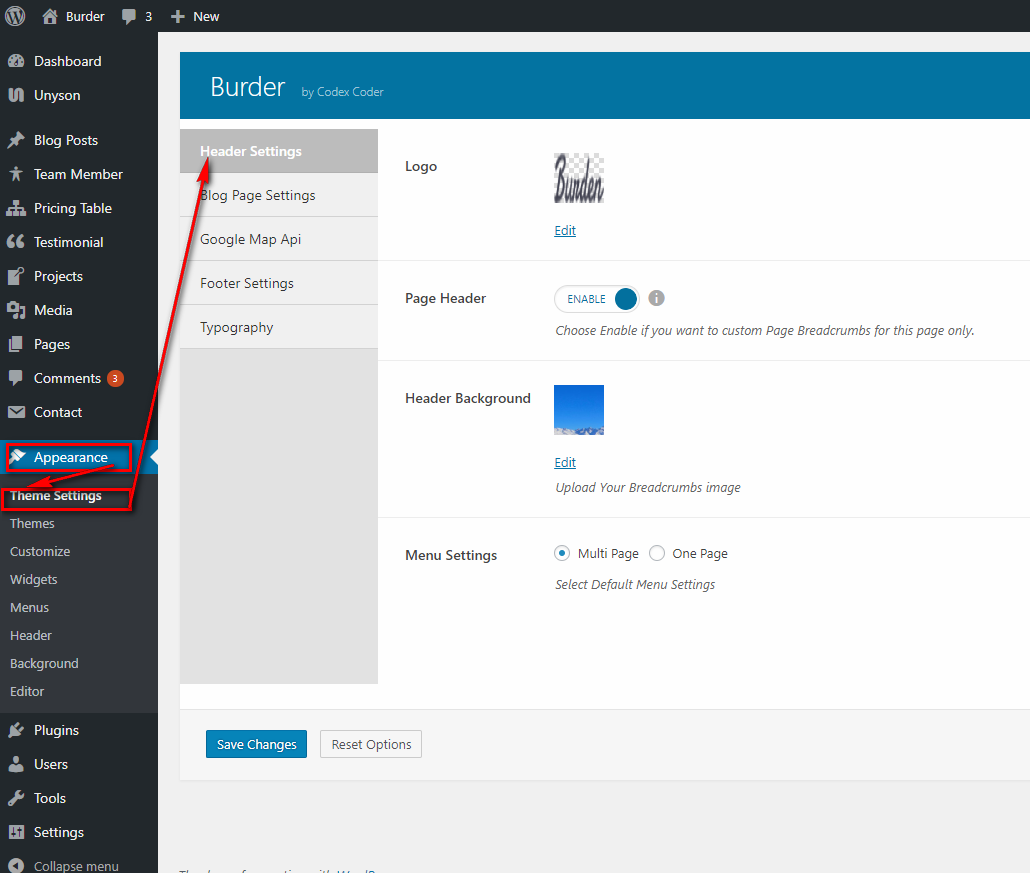
Task: Click the Reset Options button
Action: click(x=371, y=744)
